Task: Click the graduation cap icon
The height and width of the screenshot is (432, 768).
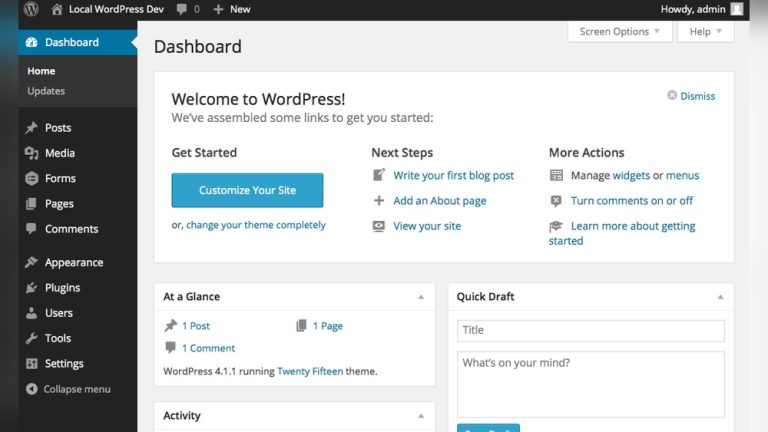Action: point(556,226)
